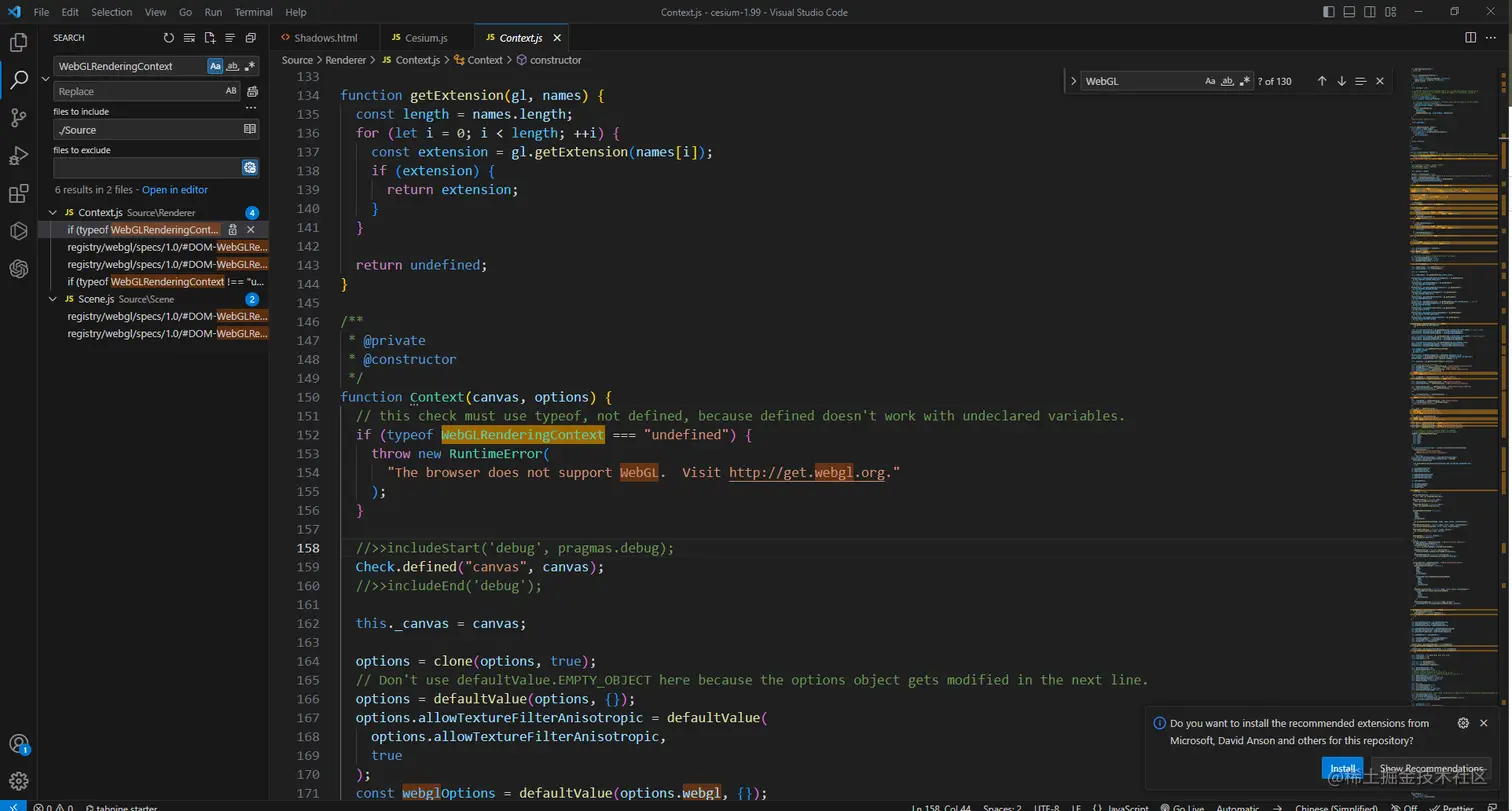The image size is (1512, 811).
Task: Toggle Match Whole Word in Search panel
Action: (232, 66)
